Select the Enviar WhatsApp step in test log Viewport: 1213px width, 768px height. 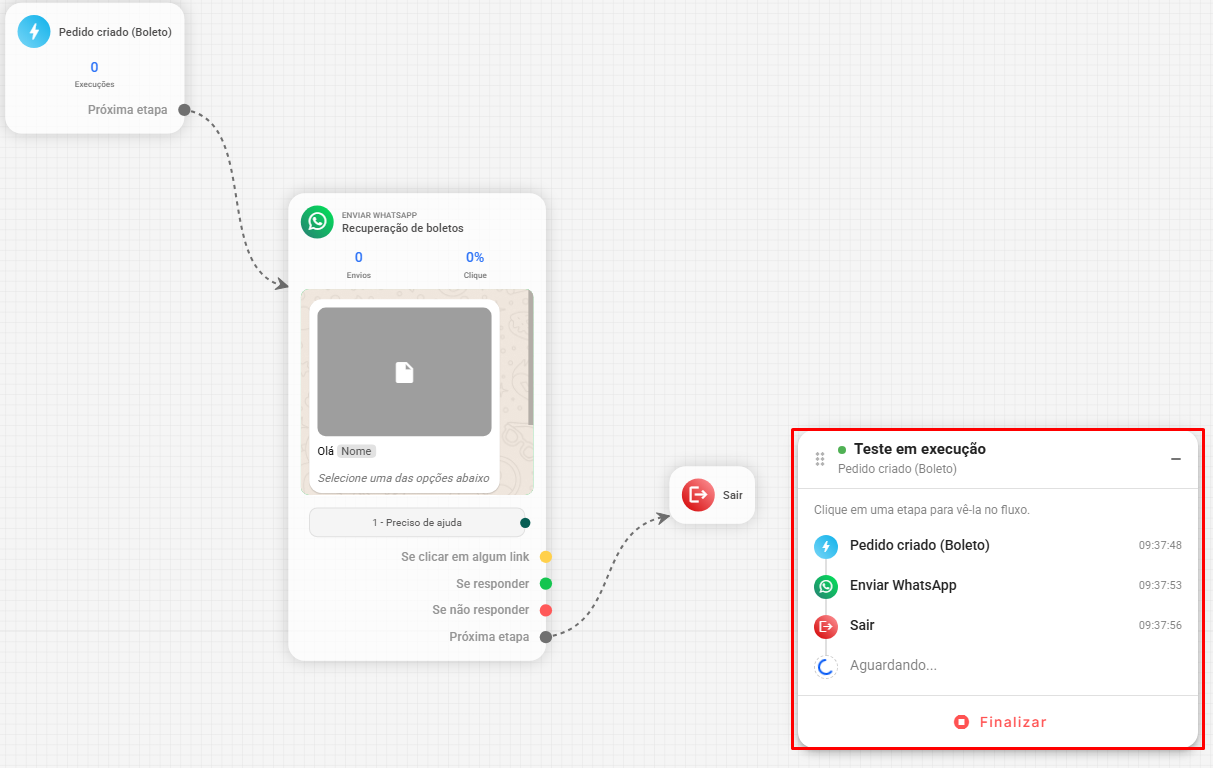point(998,586)
